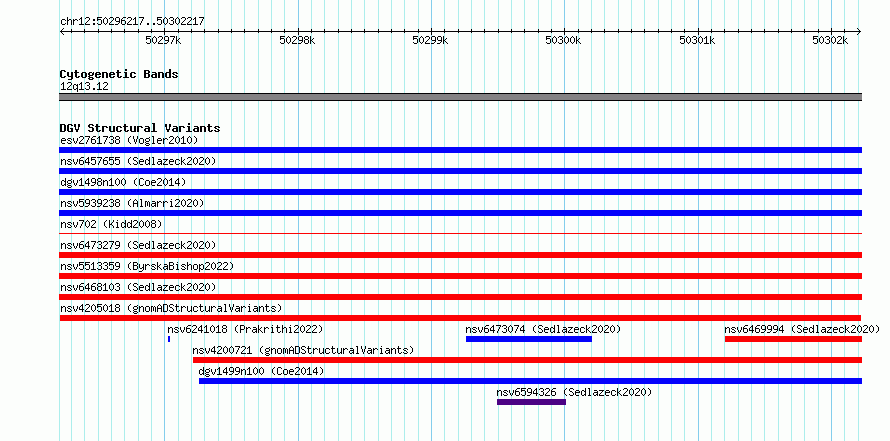This screenshot has width=890, height=441.
Task: Select the purple bar under nsv6594326
Action: (x=531, y=402)
